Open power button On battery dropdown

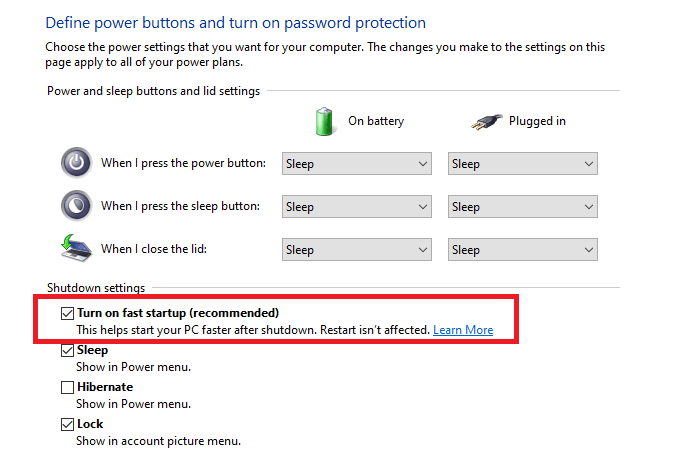(357, 163)
